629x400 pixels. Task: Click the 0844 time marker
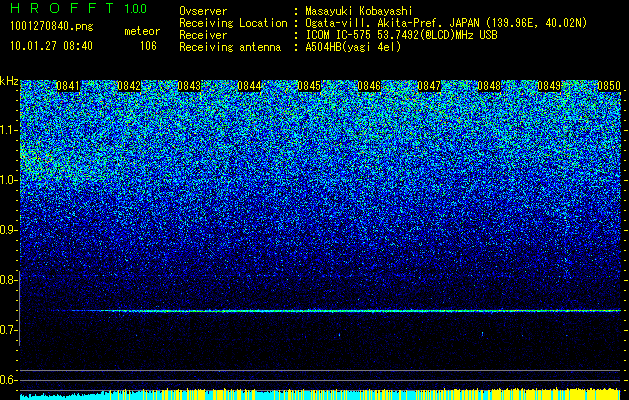tap(249, 86)
